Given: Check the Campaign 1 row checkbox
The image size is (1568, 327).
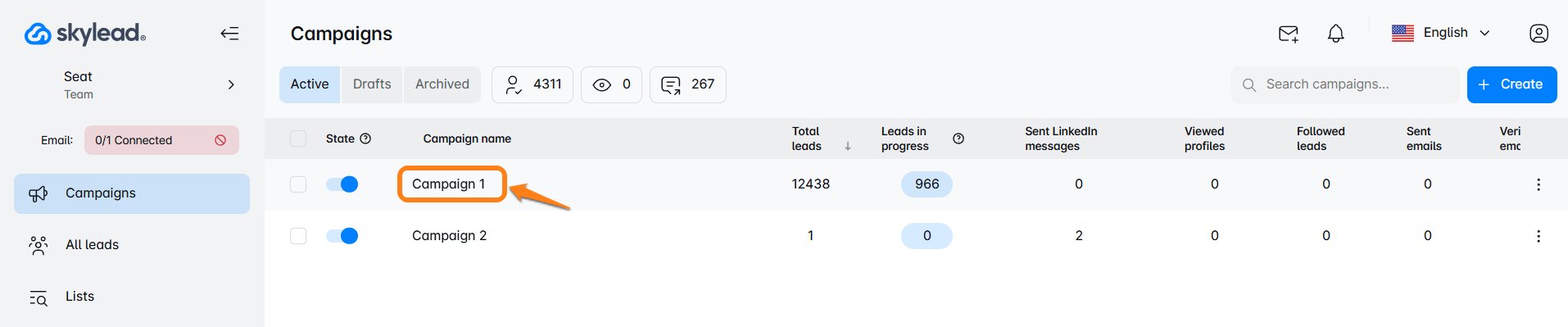Looking at the screenshot, I should point(298,184).
